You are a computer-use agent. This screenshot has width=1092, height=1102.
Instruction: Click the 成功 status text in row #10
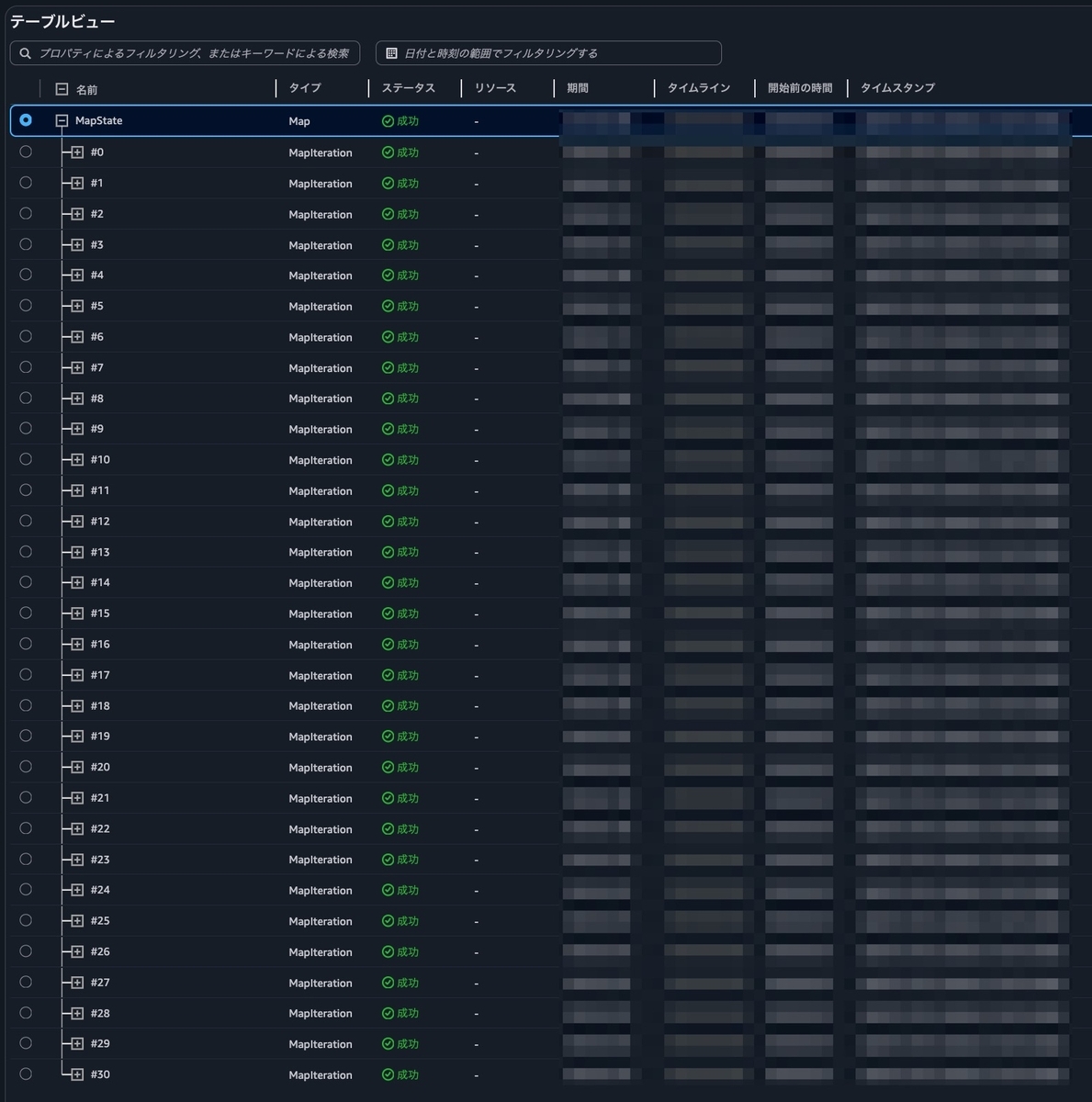(408, 460)
